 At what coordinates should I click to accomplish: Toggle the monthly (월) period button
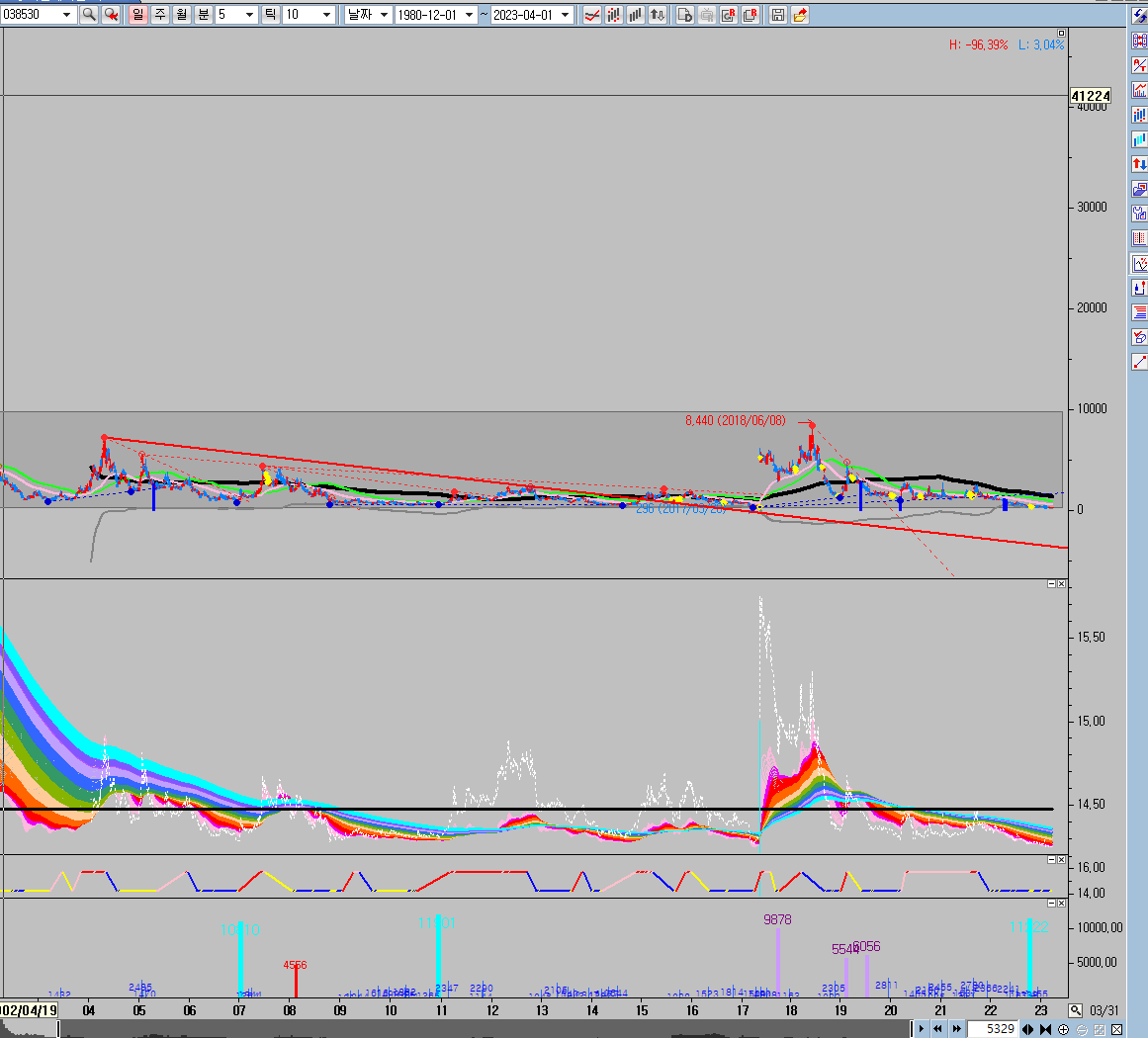point(181,15)
